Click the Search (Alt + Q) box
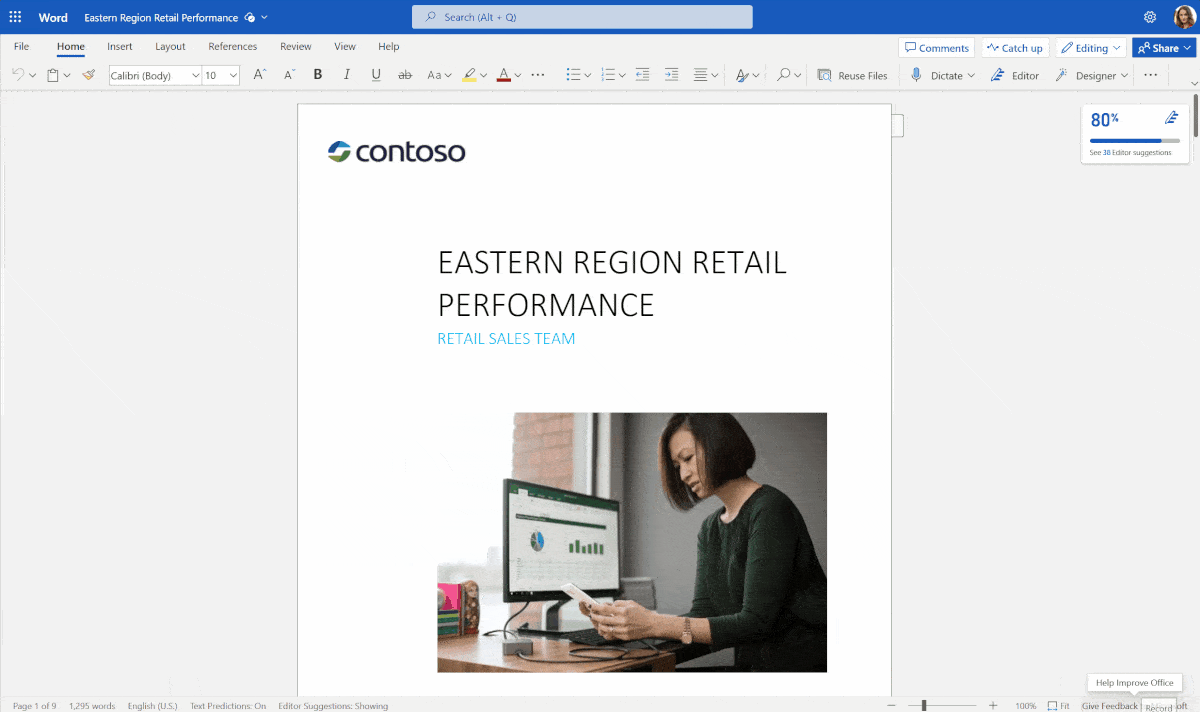Screen dimensions: 1200x712 tap(582, 17)
